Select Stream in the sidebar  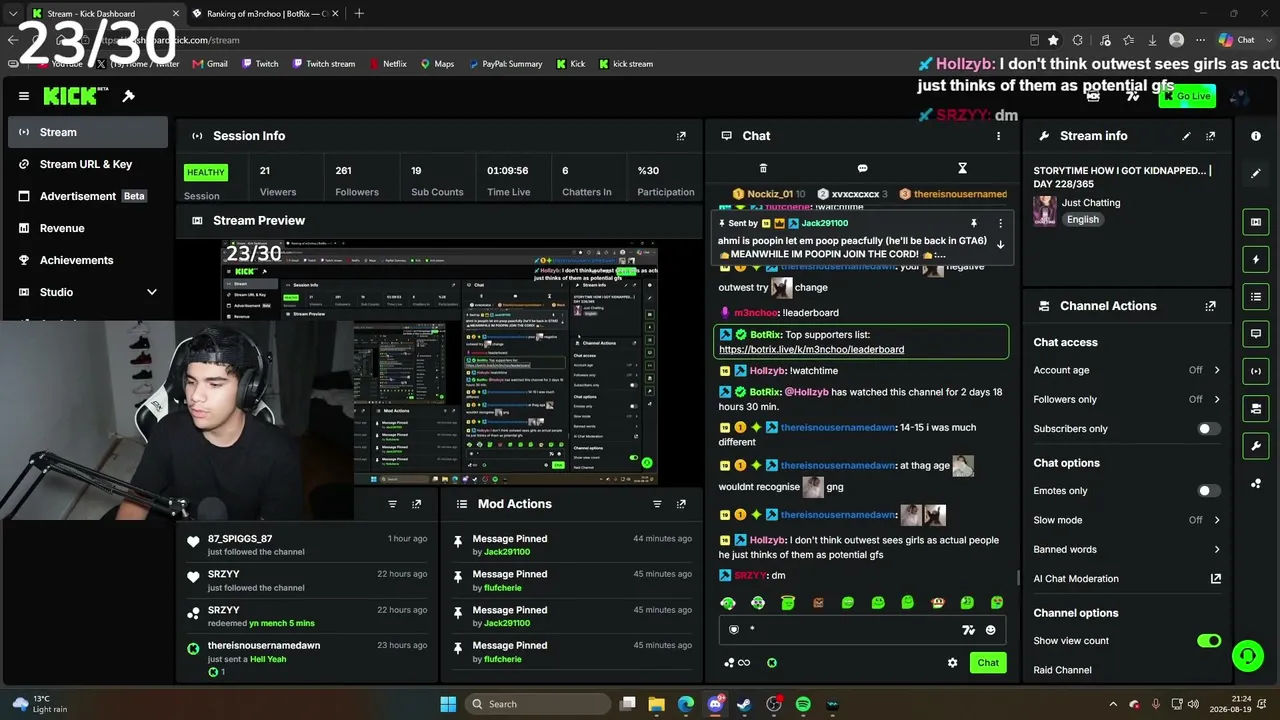(88, 132)
